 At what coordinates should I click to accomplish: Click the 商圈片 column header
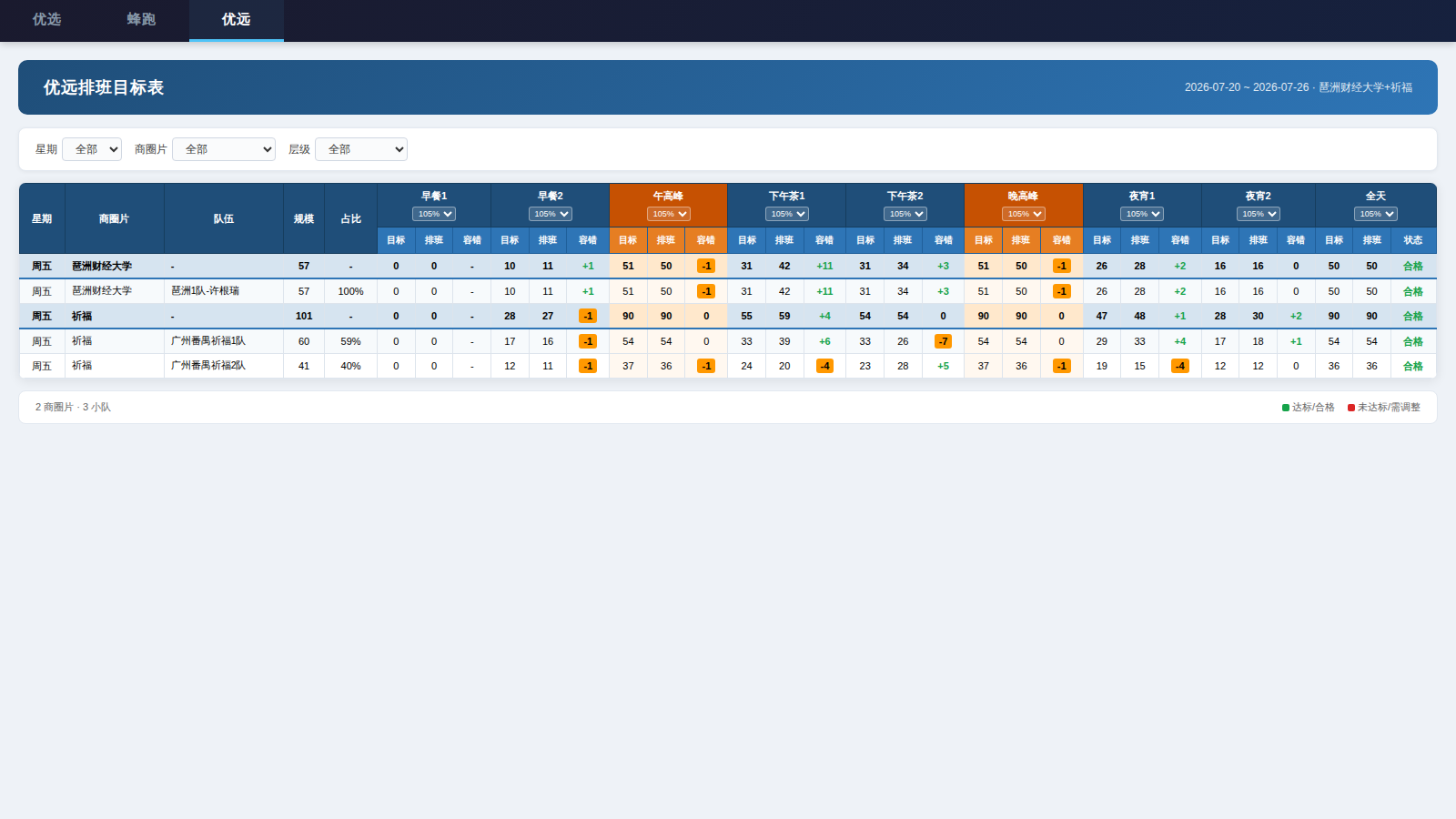(115, 218)
